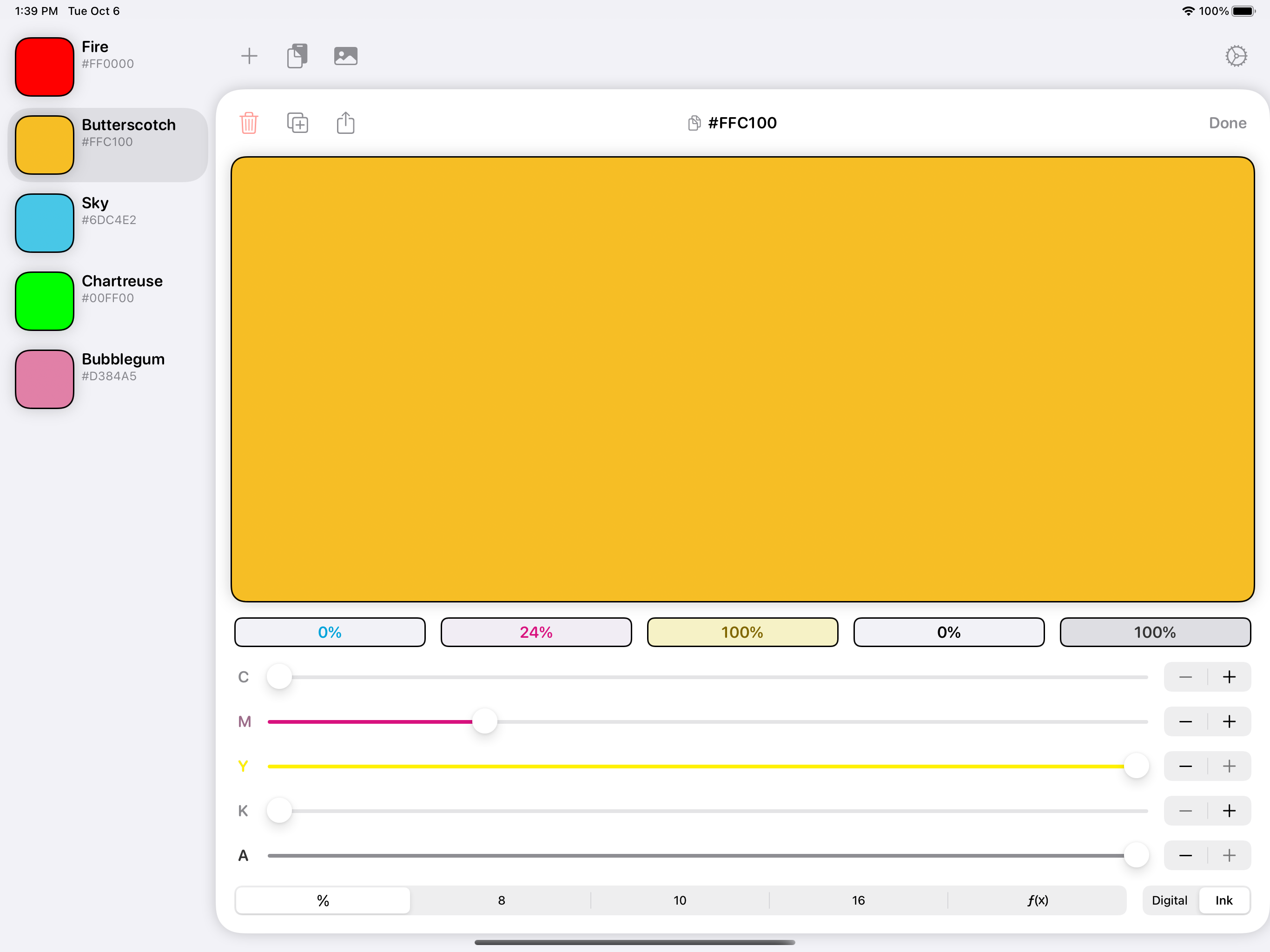Duplicate the color with the copy-plus icon
This screenshot has width=1270, height=952.
pos(298,123)
